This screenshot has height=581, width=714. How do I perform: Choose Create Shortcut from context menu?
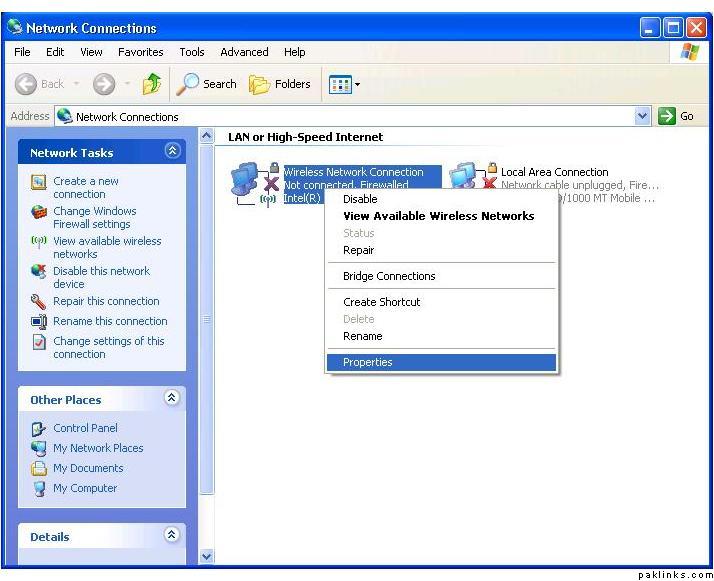[x=441, y=302]
